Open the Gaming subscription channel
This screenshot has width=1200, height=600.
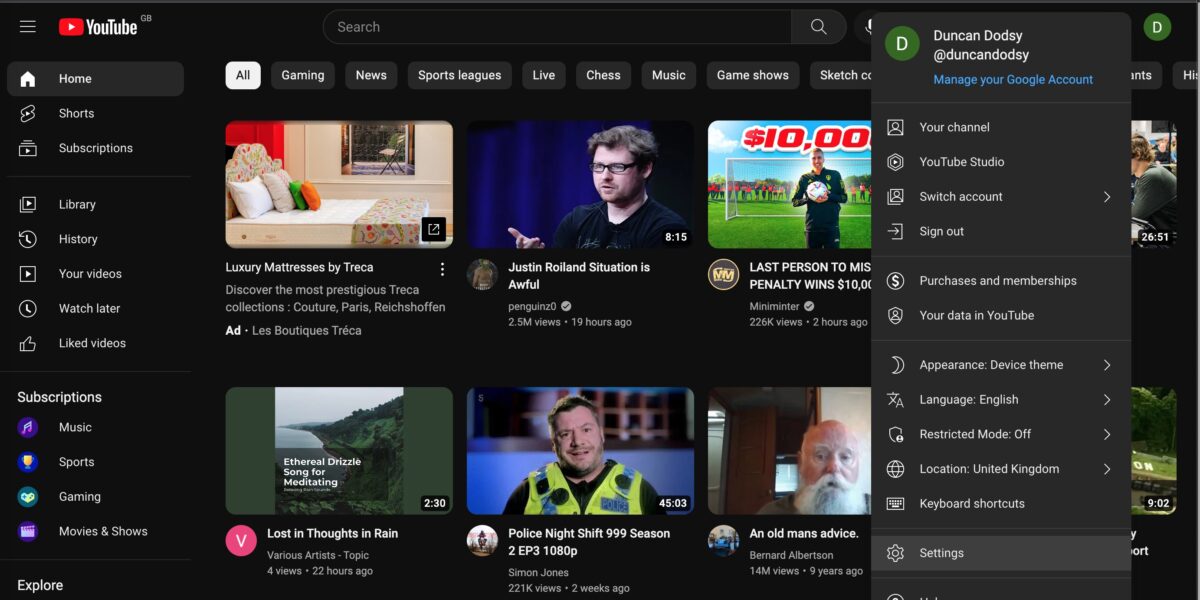pos(95,496)
